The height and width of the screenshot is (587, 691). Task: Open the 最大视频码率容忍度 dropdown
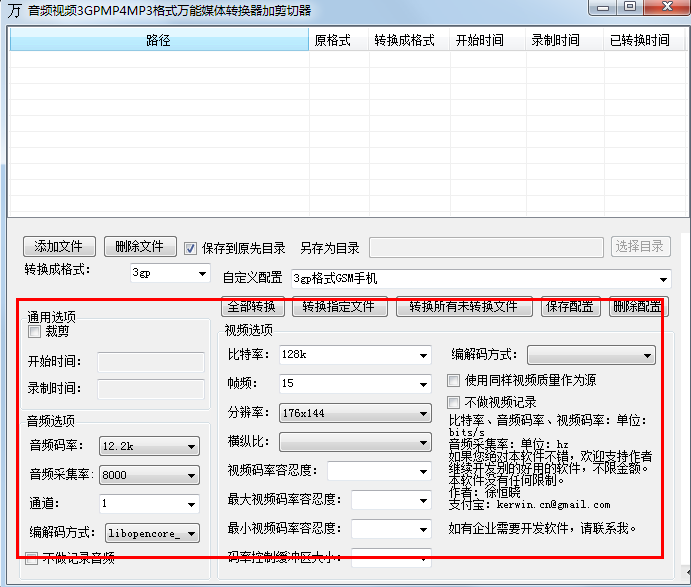click(391, 500)
